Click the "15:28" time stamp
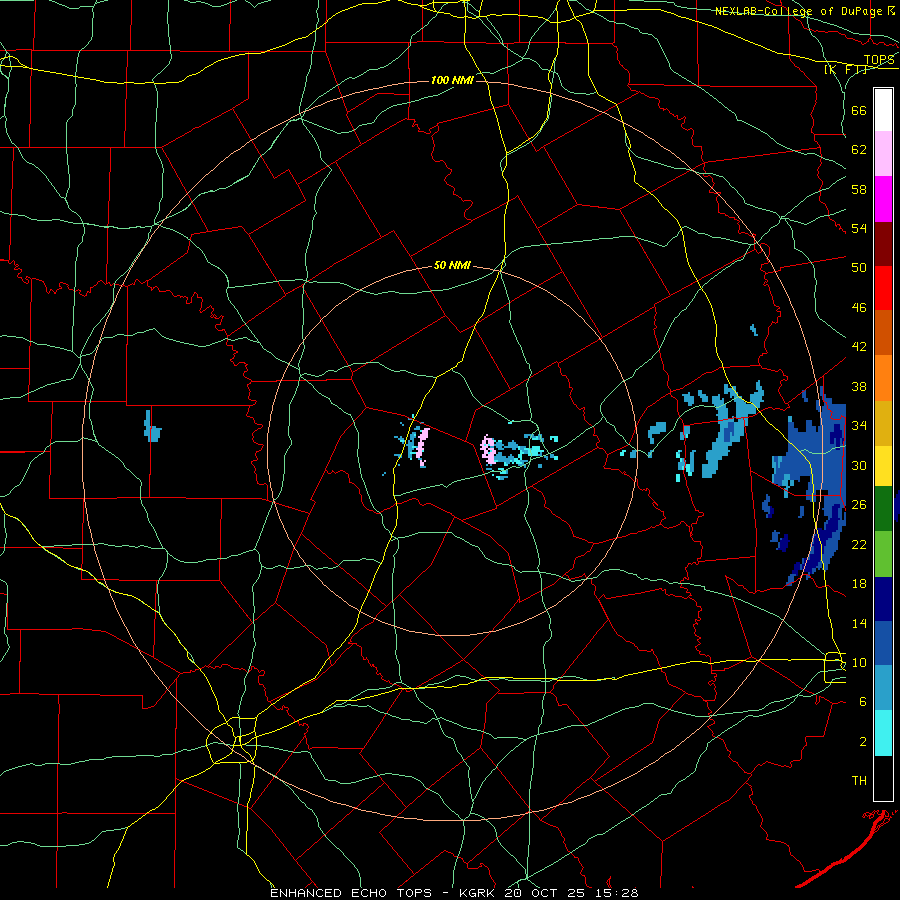 click(618, 893)
